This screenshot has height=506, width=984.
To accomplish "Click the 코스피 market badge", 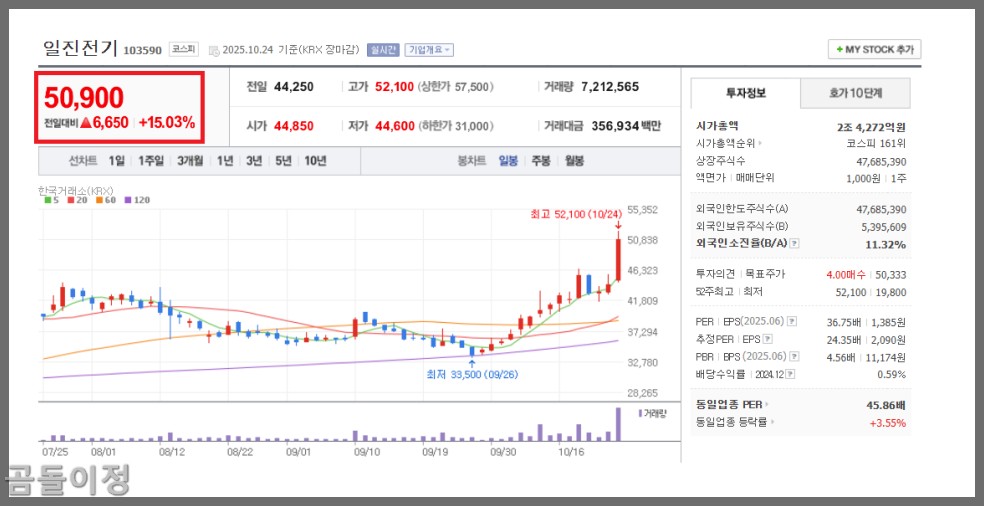I will (184, 50).
